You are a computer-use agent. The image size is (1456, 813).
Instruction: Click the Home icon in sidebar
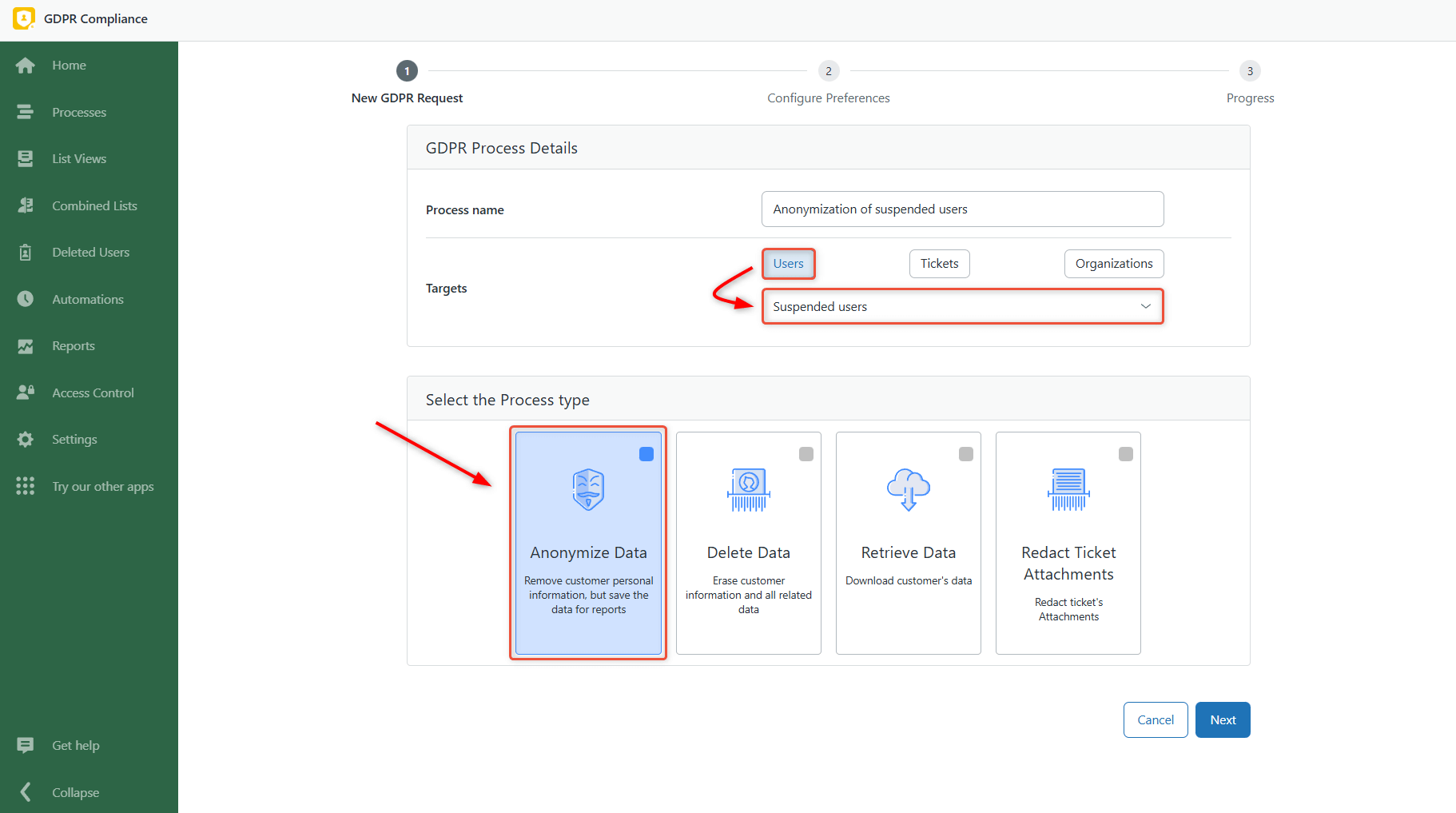click(x=26, y=66)
